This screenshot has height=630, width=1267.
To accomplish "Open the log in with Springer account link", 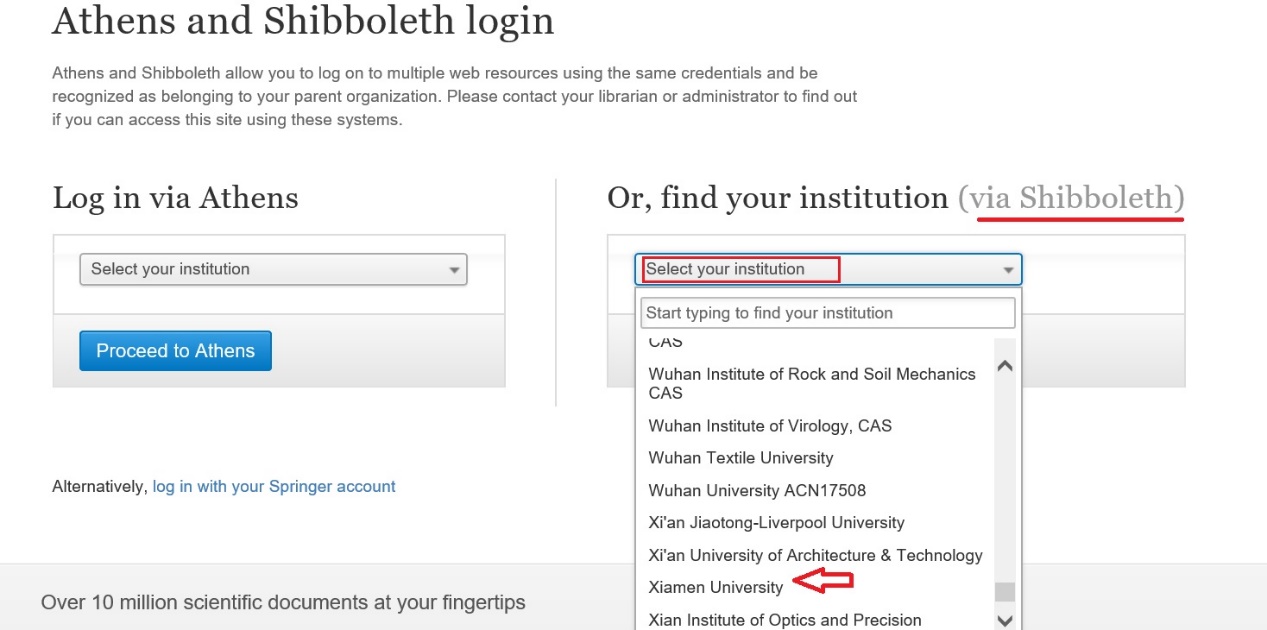I will [274, 487].
